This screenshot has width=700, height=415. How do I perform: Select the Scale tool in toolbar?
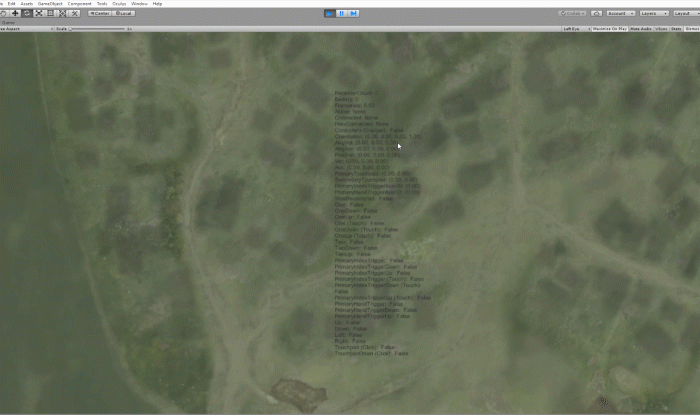[39, 13]
